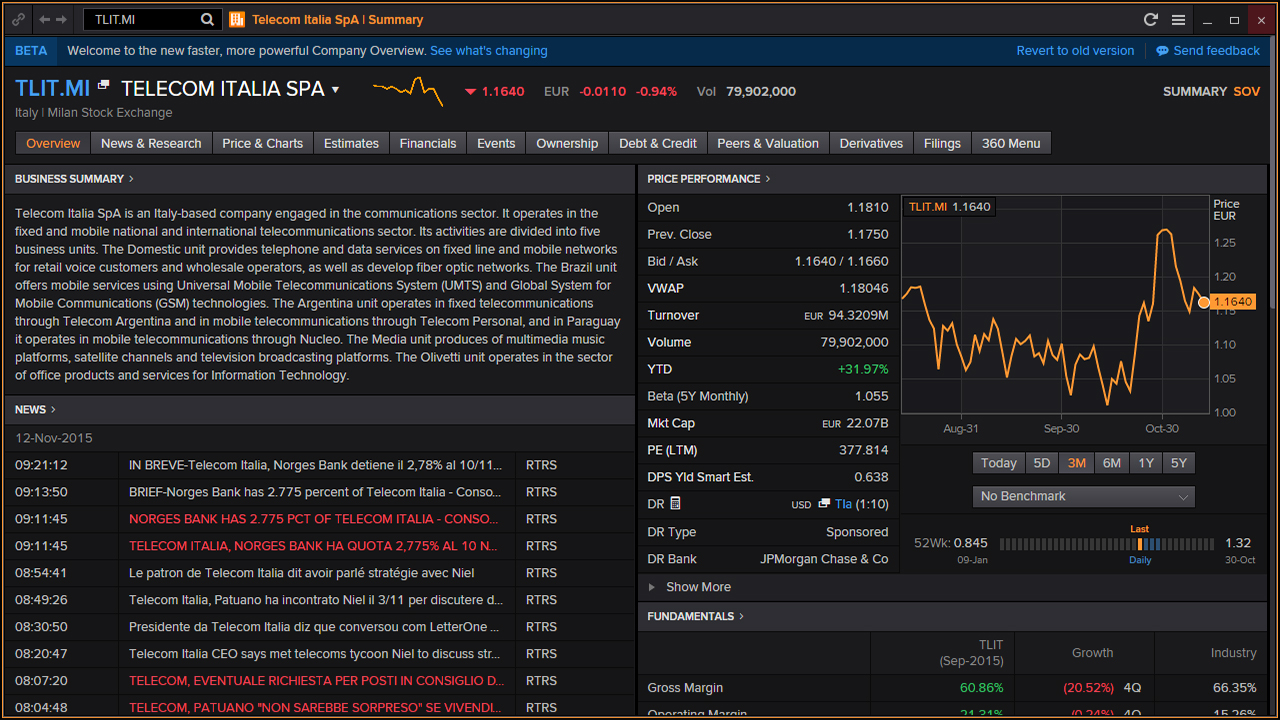Image resolution: width=1280 pixels, height=720 pixels.
Task: Open the PRICE PERFORMANCE section header
Action: (x=709, y=179)
